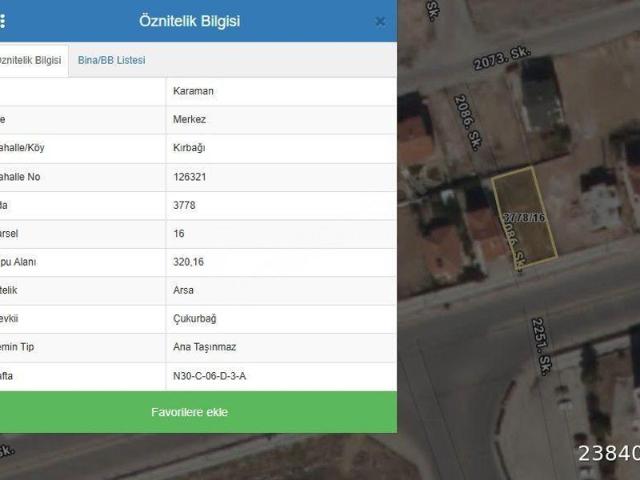Open the three-dots menu in panel header
The image size is (640, 480).
(x=2, y=21)
